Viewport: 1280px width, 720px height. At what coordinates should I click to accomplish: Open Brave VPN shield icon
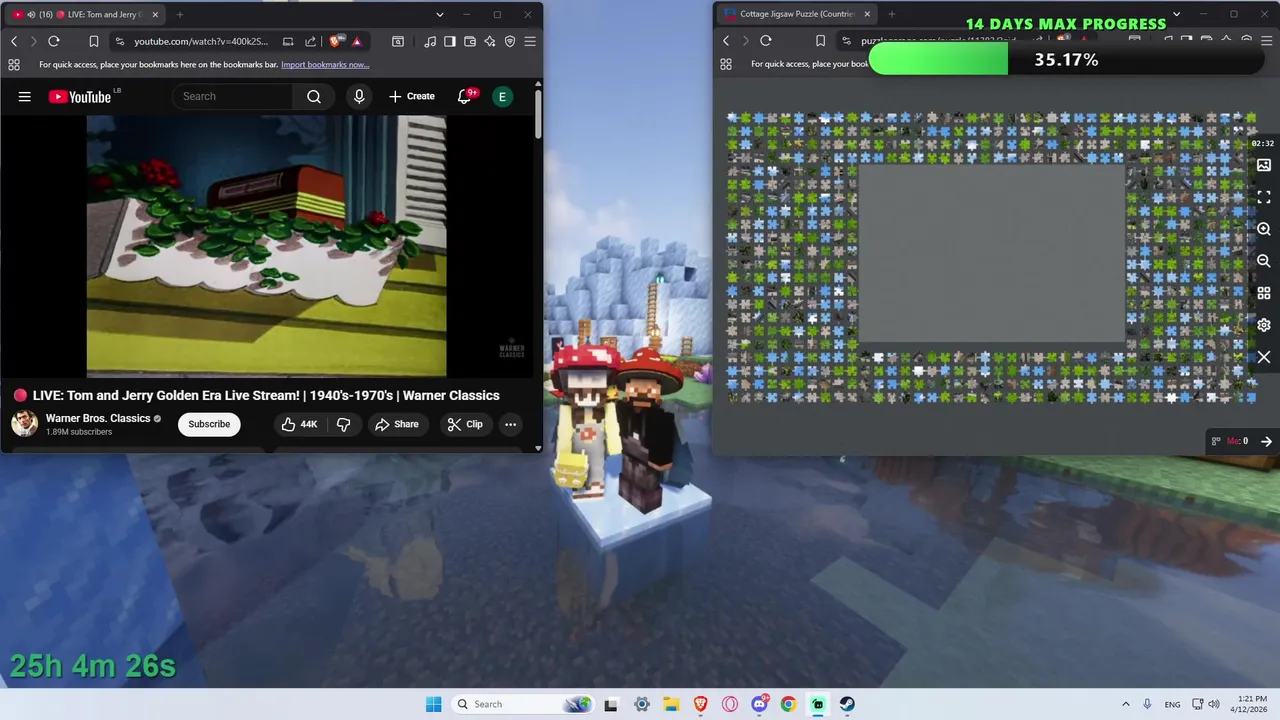click(510, 41)
